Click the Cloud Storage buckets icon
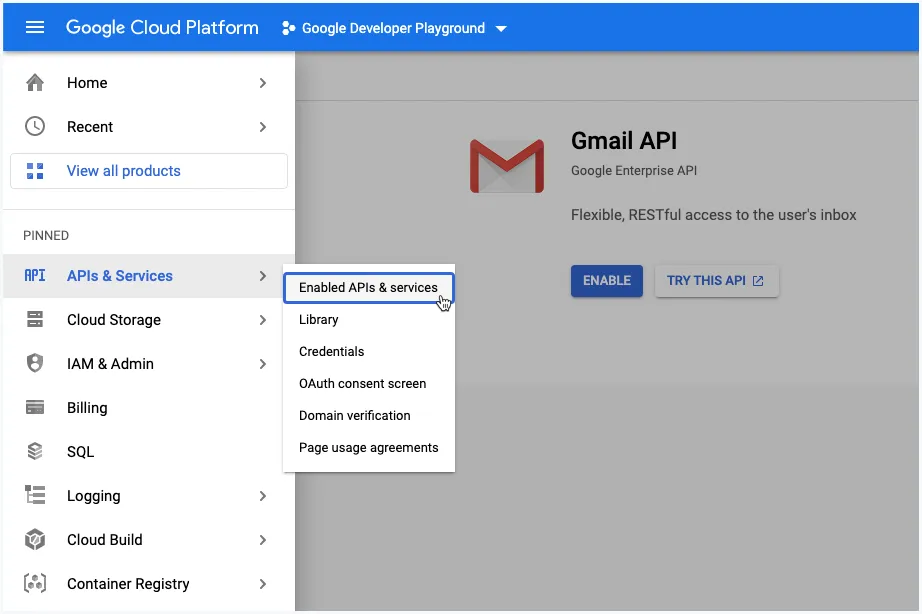Image resolution: width=922 pixels, height=614 pixels. [36, 320]
